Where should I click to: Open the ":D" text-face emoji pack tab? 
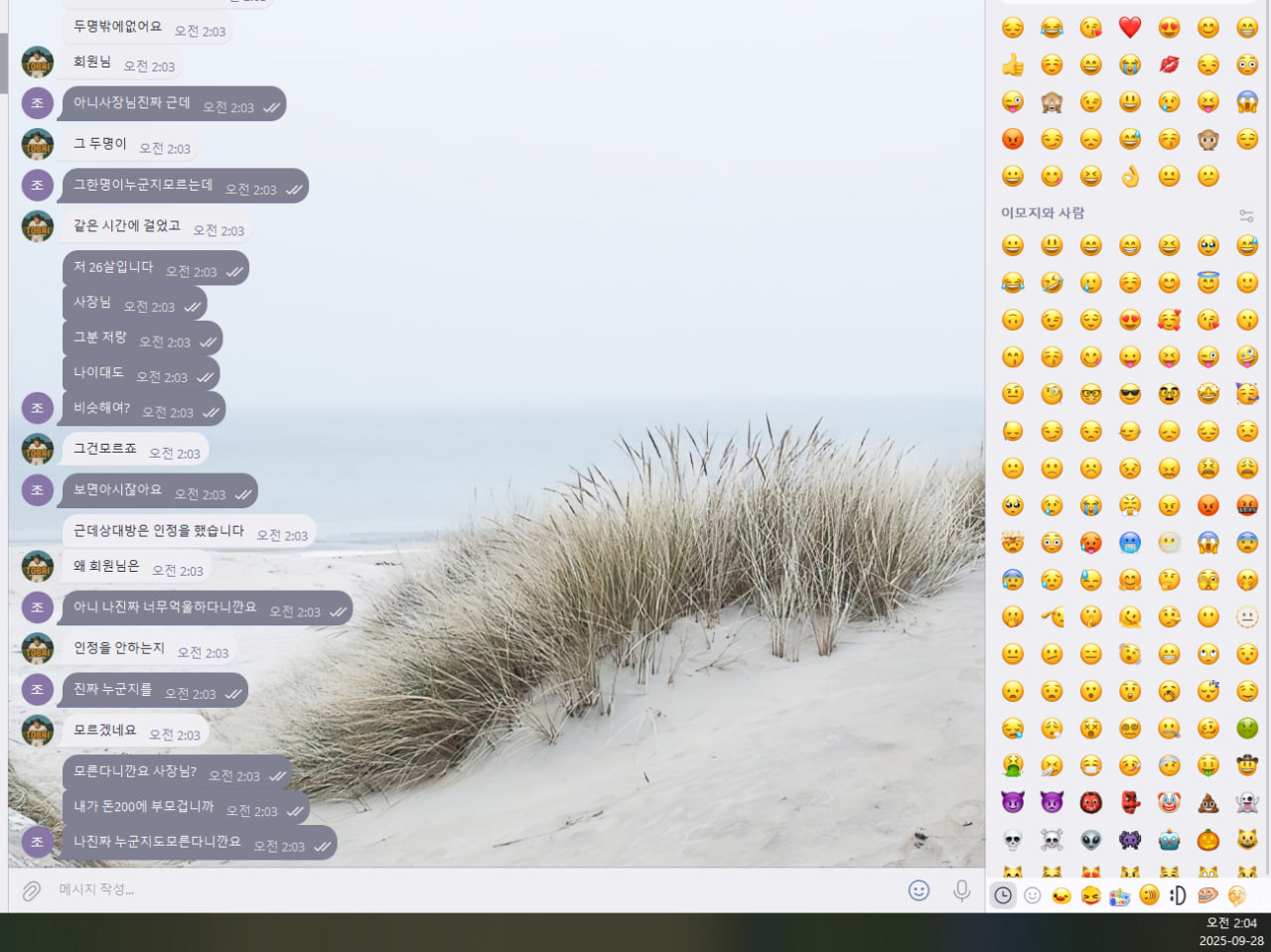[x=1178, y=895]
